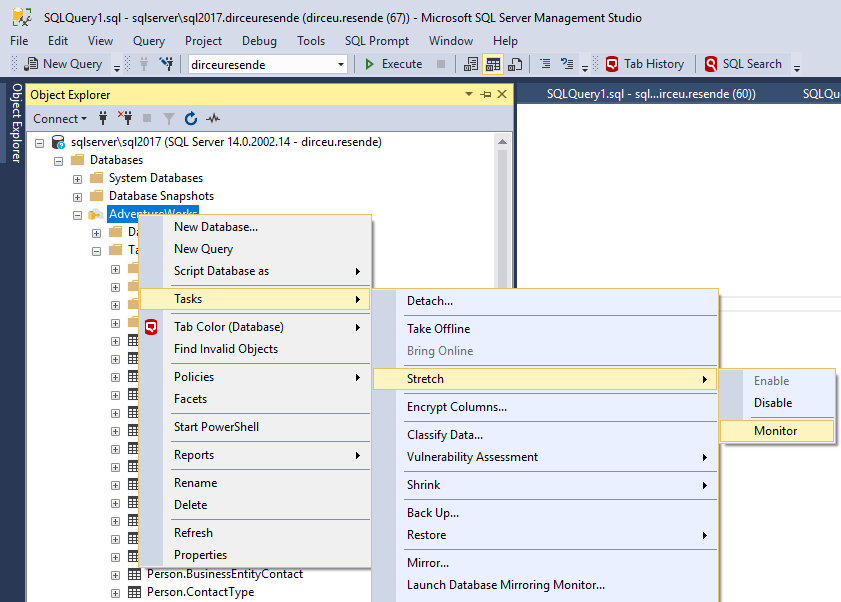Toggle the Object Explorer auto-hide pin
This screenshot has width=841, height=602.
coord(485,94)
